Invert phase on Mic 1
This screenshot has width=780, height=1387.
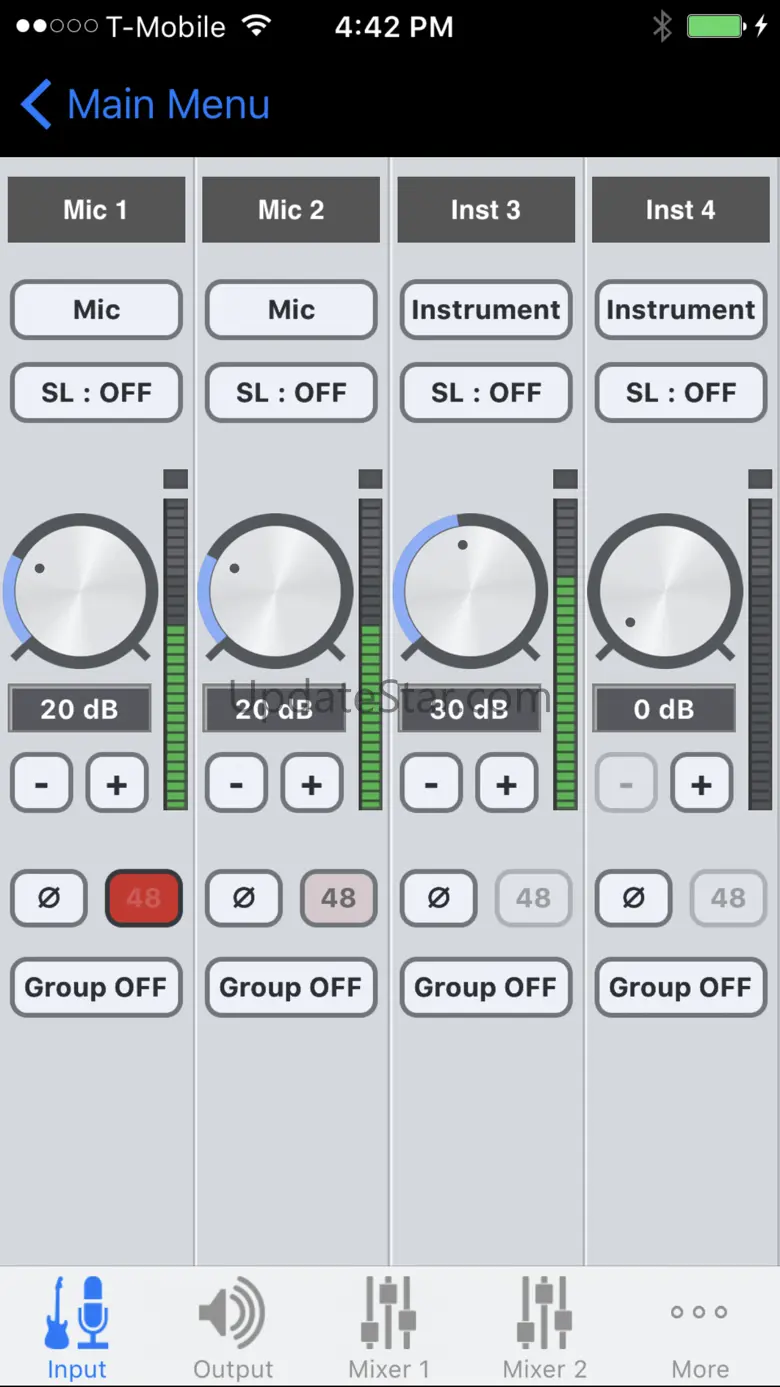point(48,898)
